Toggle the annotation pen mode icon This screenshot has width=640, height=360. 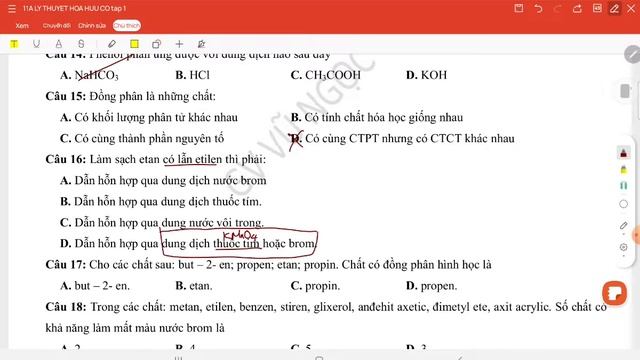[x=614, y=8]
